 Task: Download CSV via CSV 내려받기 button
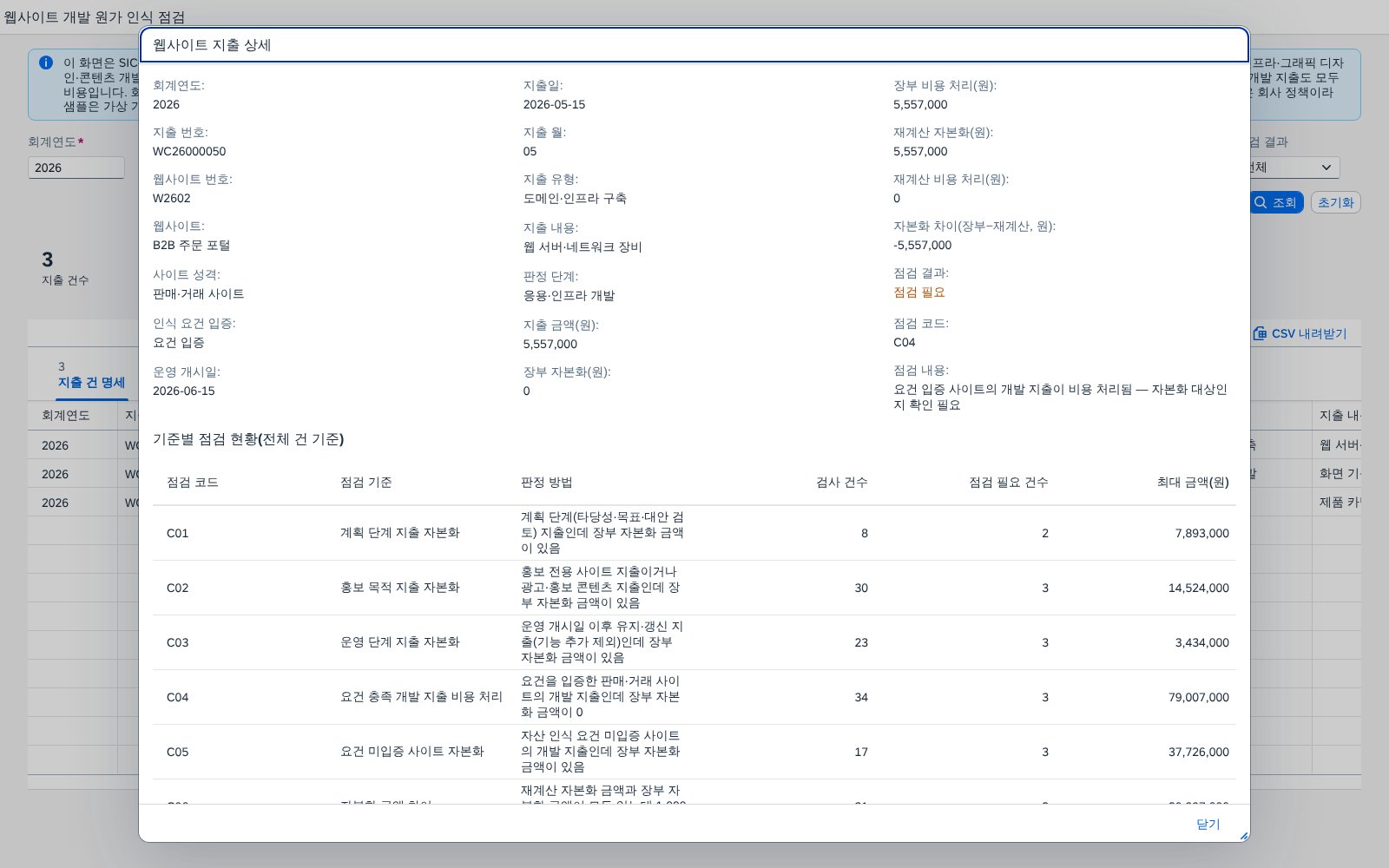click(1300, 333)
